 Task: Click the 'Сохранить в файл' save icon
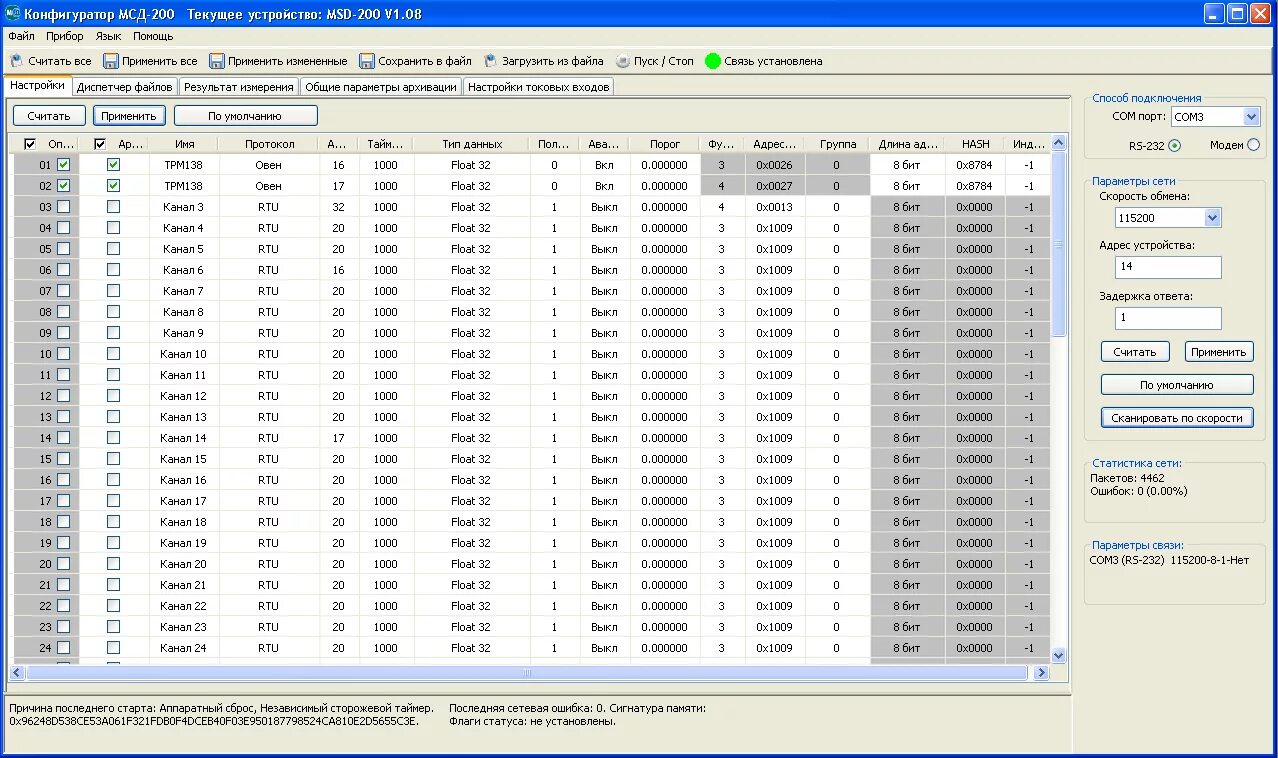pyautogui.click(x=367, y=61)
